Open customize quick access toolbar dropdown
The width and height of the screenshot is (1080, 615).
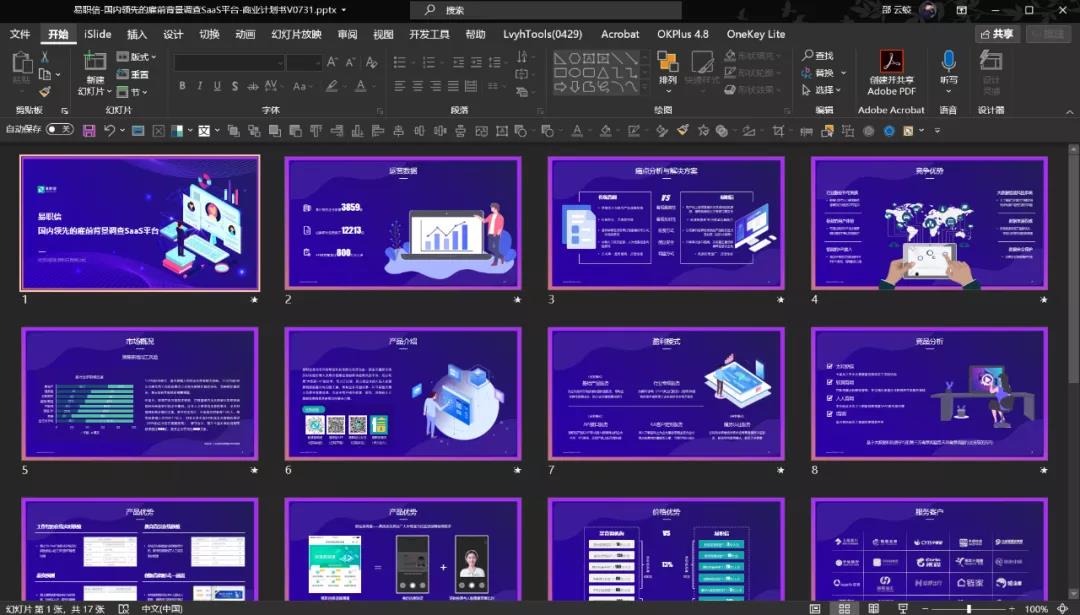coord(937,130)
